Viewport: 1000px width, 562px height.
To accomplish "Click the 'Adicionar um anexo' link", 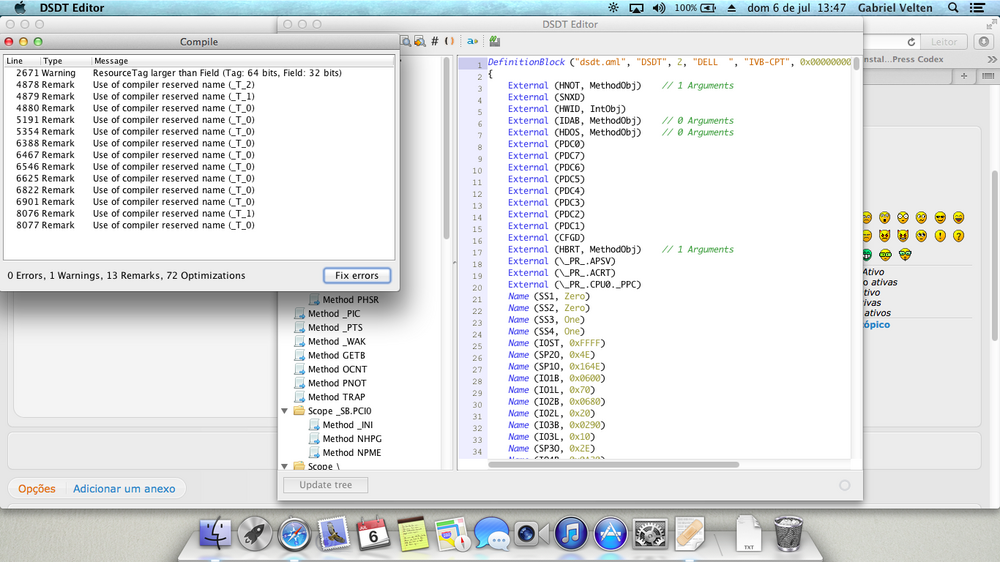I will point(124,489).
